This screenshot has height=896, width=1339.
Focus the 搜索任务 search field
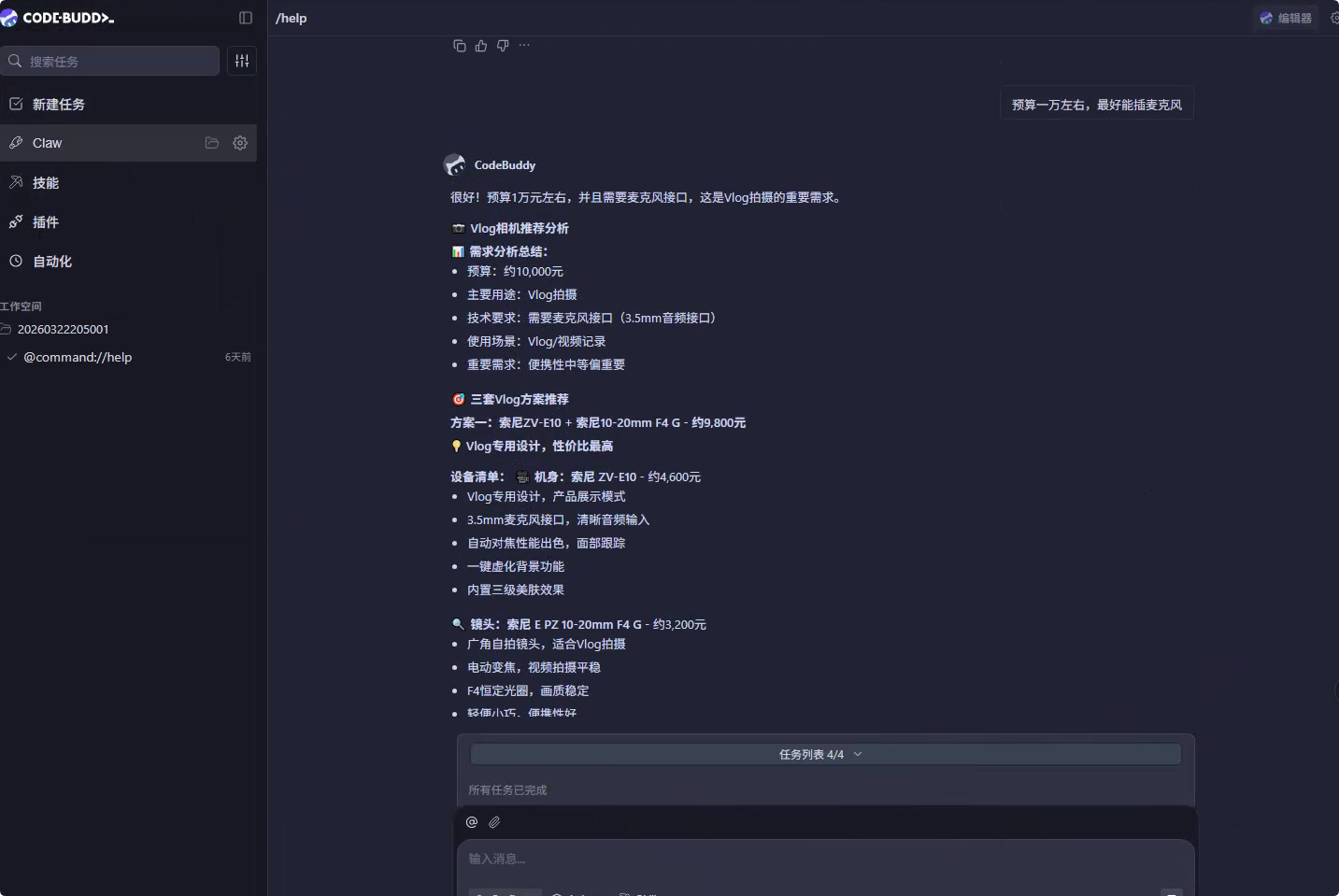tap(109, 61)
